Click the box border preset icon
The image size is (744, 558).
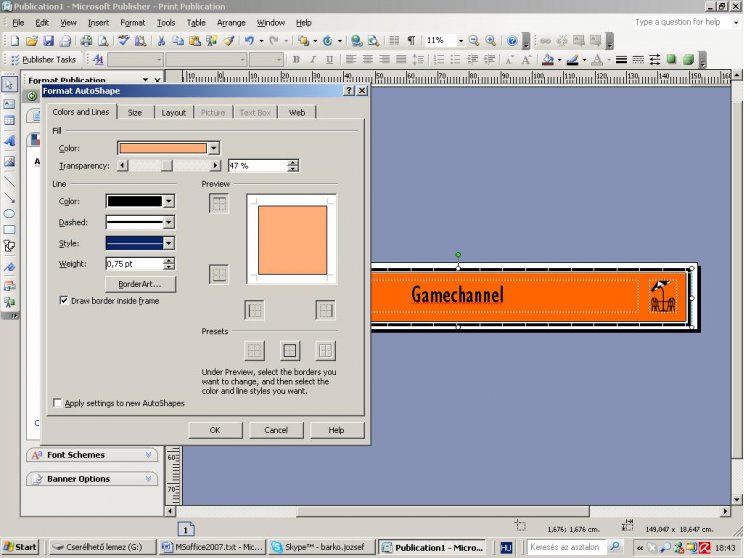[x=289, y=351]
